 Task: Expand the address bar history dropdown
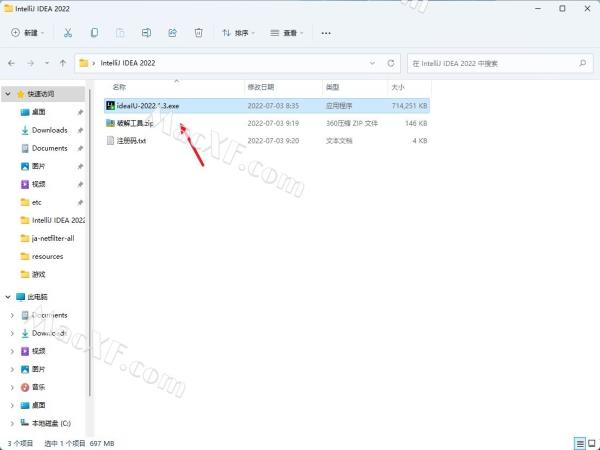[372, 63]
